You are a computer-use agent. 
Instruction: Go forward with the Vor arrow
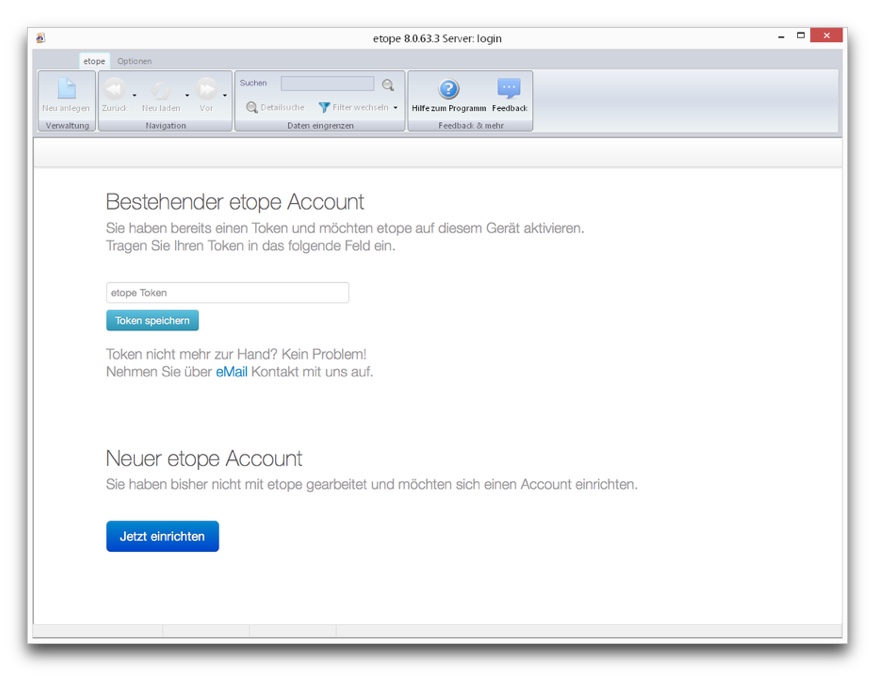pyautogui.click(x=207, y=89)
